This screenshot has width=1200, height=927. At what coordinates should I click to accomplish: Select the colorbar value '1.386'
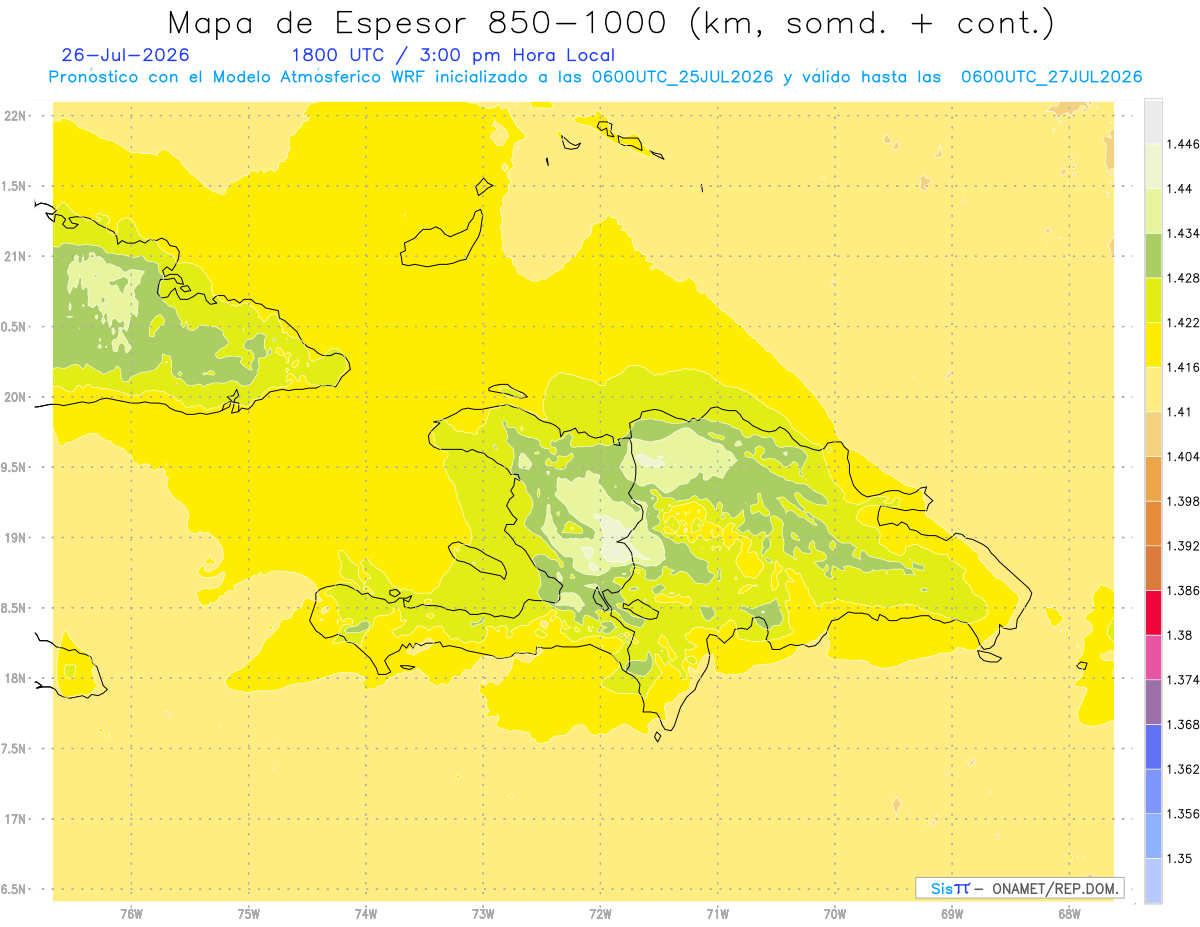tap(1183, 590)
